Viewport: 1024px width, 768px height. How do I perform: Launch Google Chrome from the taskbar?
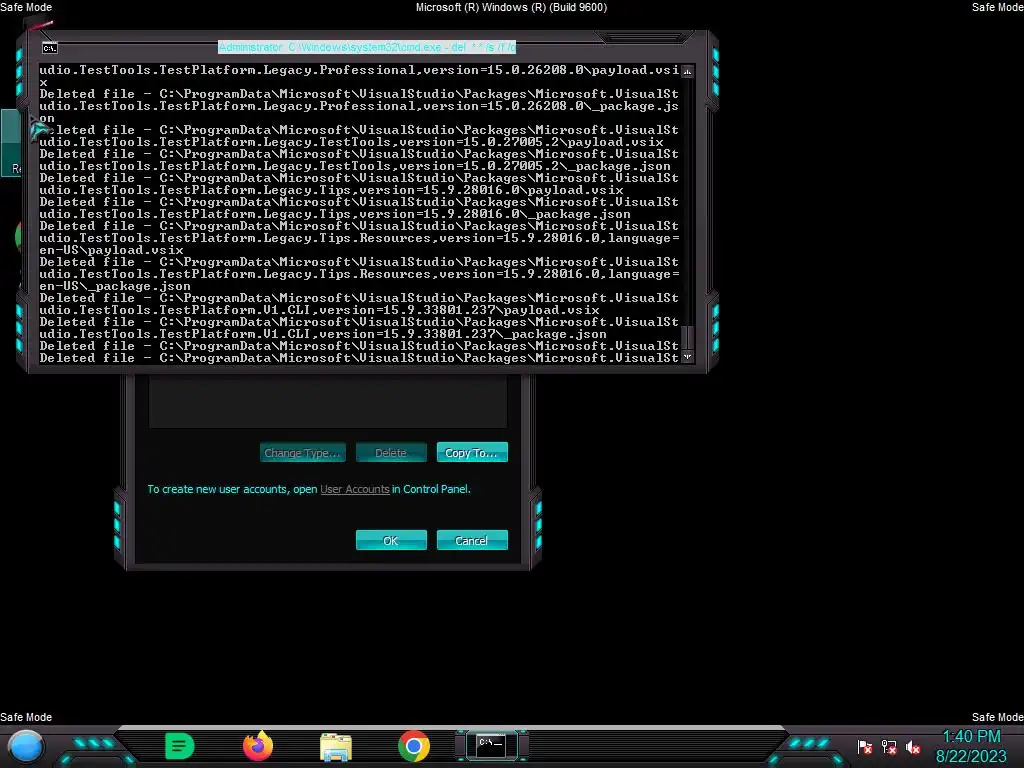click(x=414, y=746)
